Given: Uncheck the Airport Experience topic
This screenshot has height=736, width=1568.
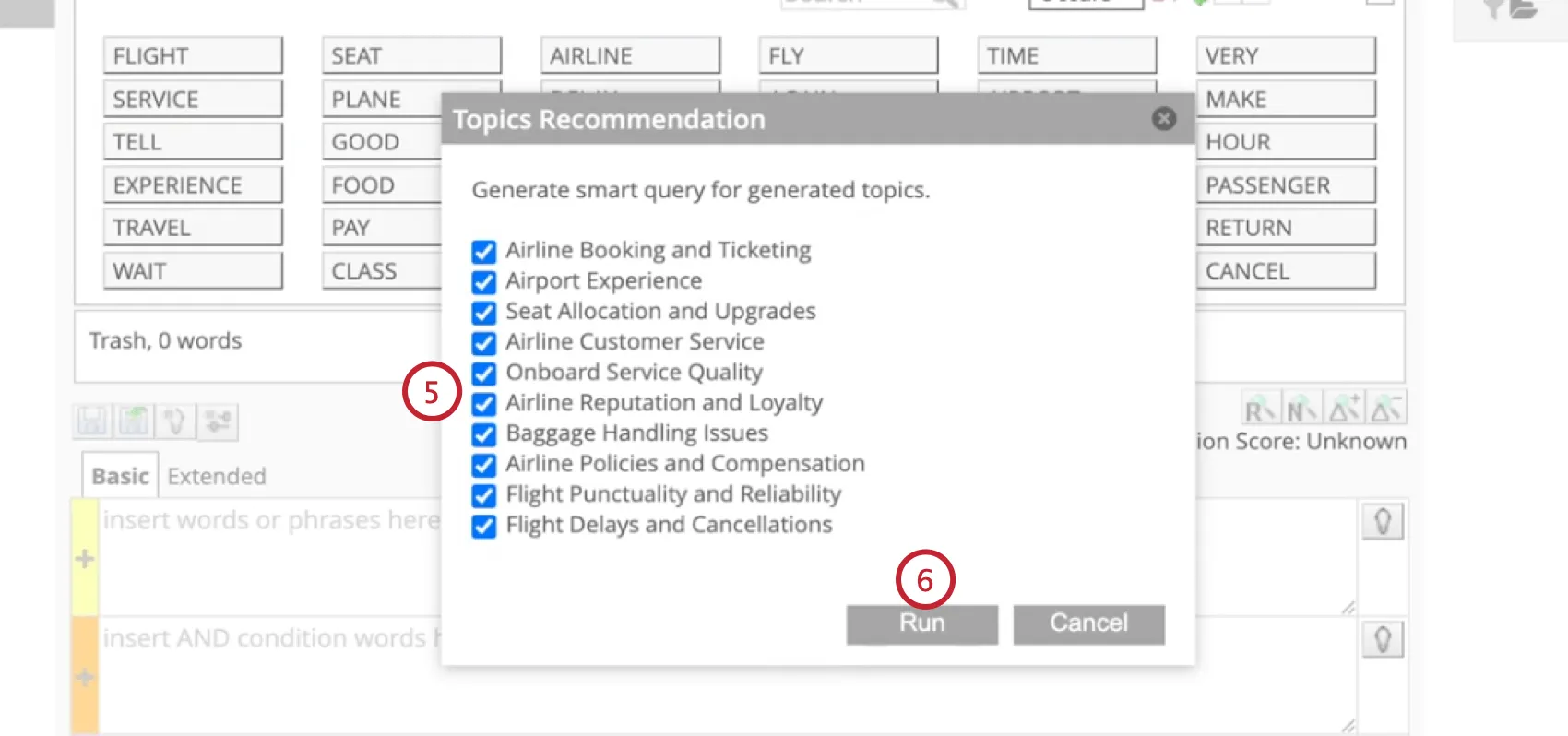Looking at the screenshot, I should point(483,282).
